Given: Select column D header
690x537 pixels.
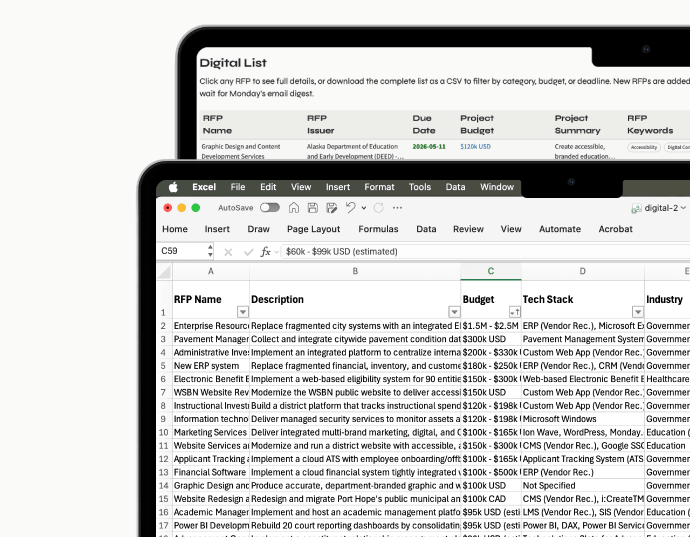Looking at the screenshot, I should coord(583,272).
